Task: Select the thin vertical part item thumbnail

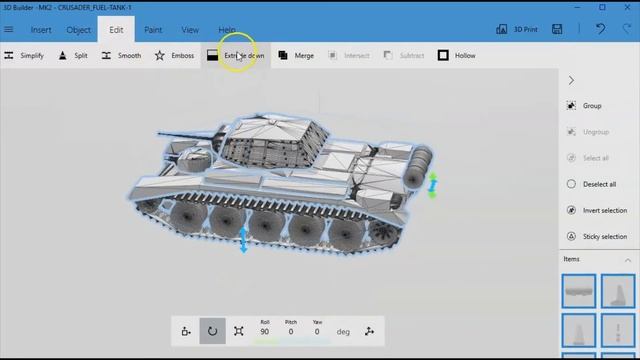Action: (618, 330)
